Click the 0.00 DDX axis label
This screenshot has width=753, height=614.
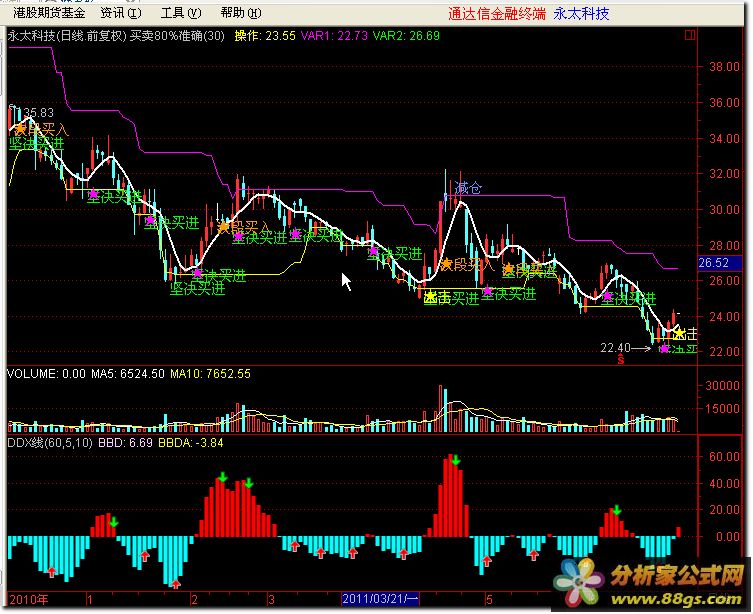(728, 536)
